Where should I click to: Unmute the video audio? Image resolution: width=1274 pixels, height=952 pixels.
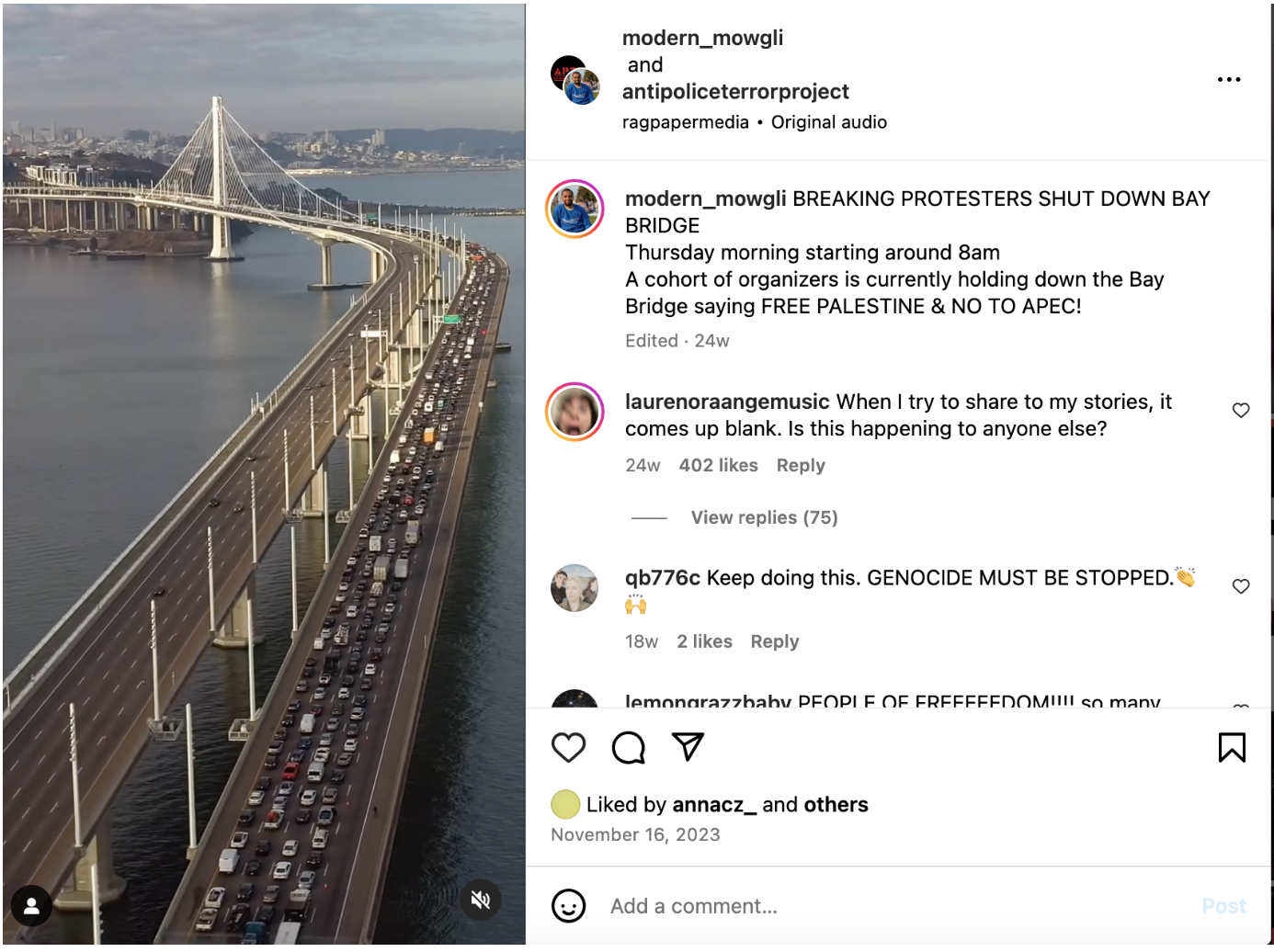tap(481, 900)
